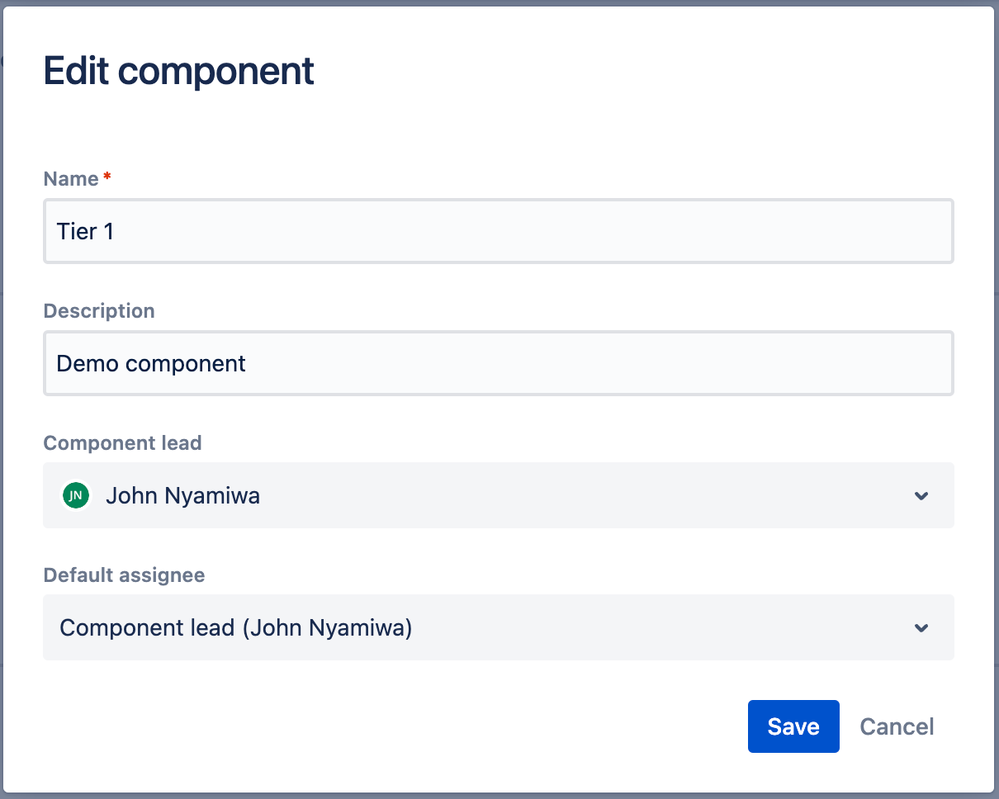
Task: Click the Description field label
Action: coord(99,311)
